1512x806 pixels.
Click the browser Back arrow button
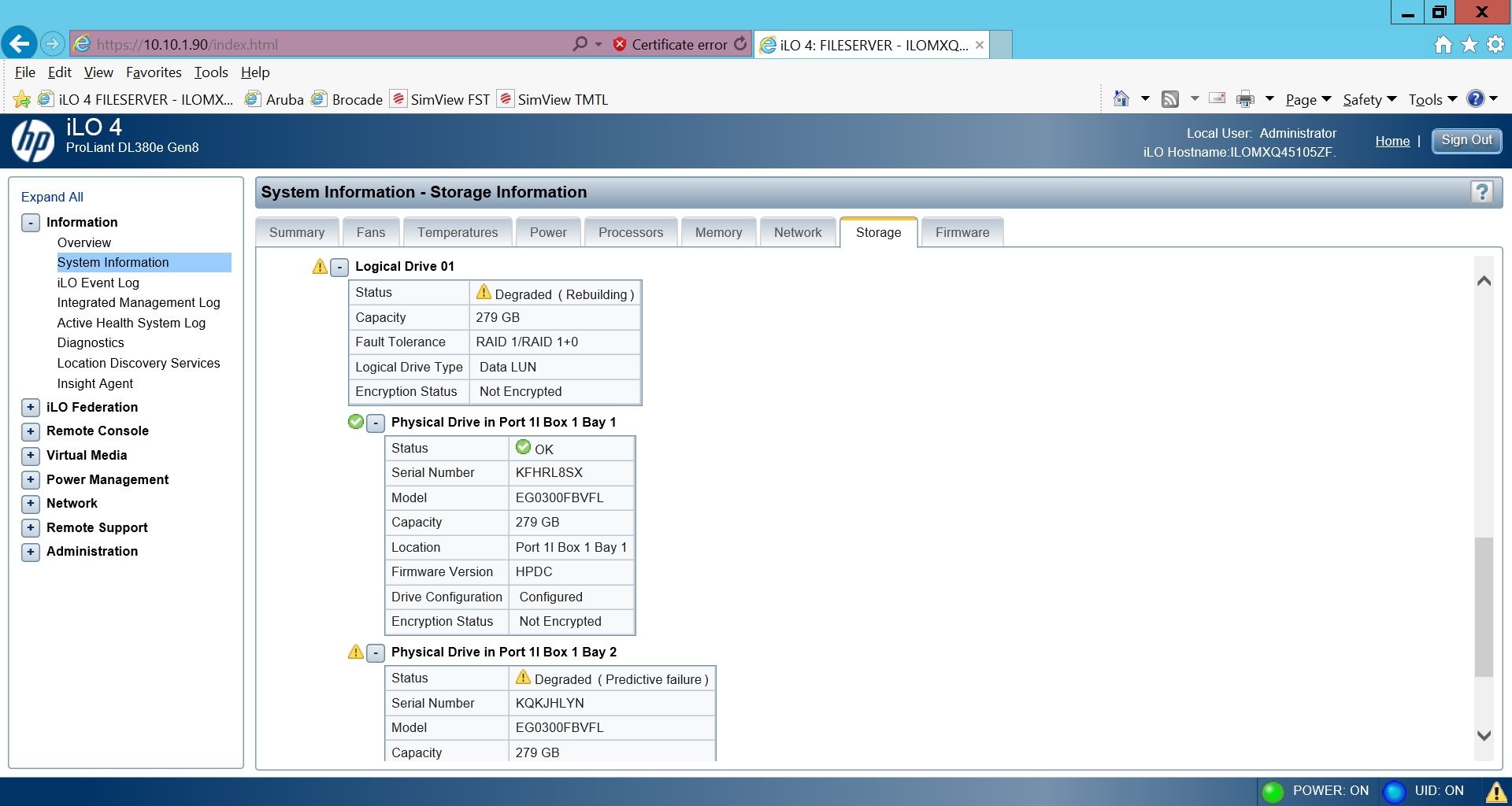[20, 43]
